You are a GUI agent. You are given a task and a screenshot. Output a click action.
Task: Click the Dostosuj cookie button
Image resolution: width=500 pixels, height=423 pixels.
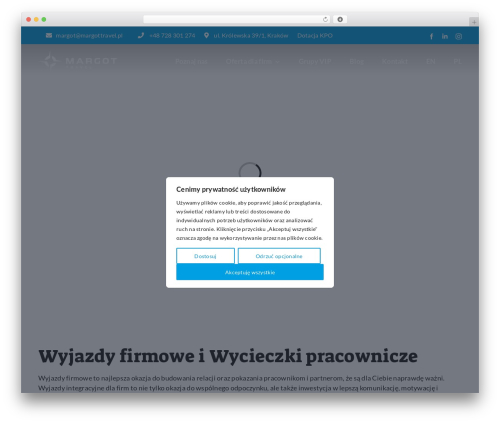click(205, 256)
